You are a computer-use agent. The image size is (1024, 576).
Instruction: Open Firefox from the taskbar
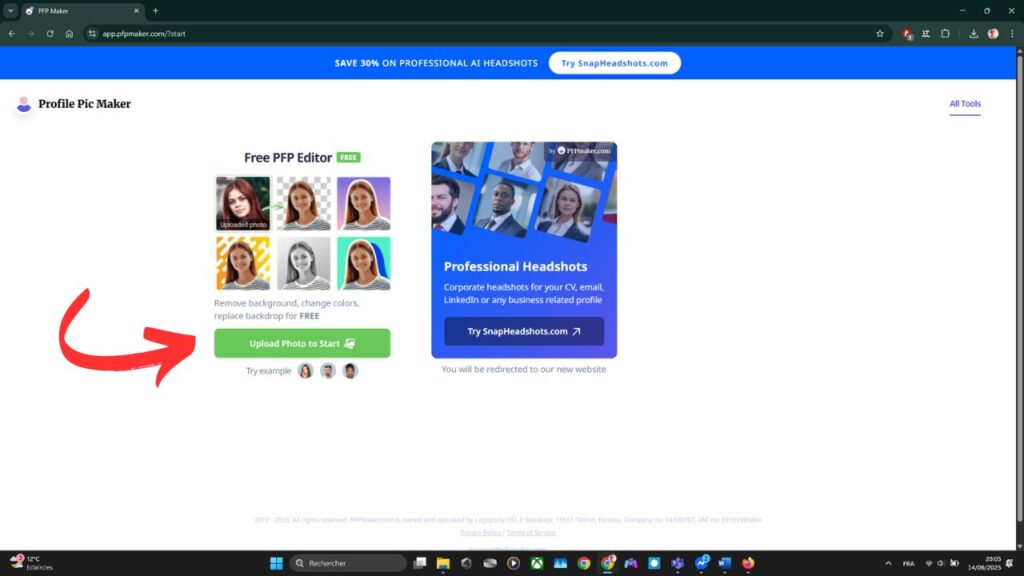(x=748, y=563)
